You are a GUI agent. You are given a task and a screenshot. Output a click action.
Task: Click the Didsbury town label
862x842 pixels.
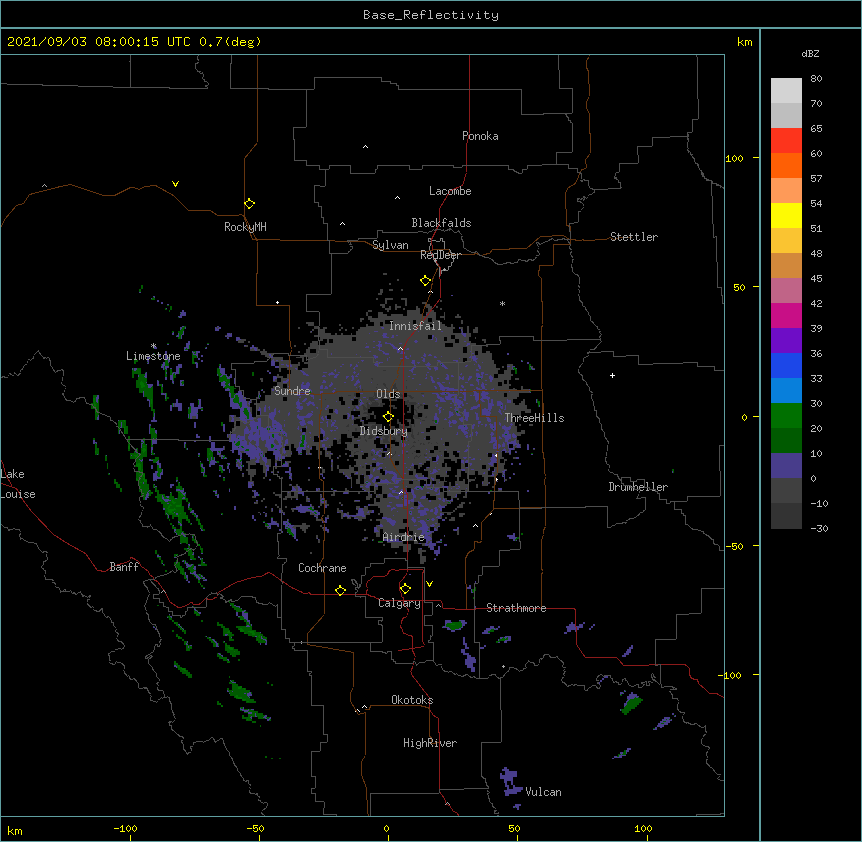click(x=384, y=431)
